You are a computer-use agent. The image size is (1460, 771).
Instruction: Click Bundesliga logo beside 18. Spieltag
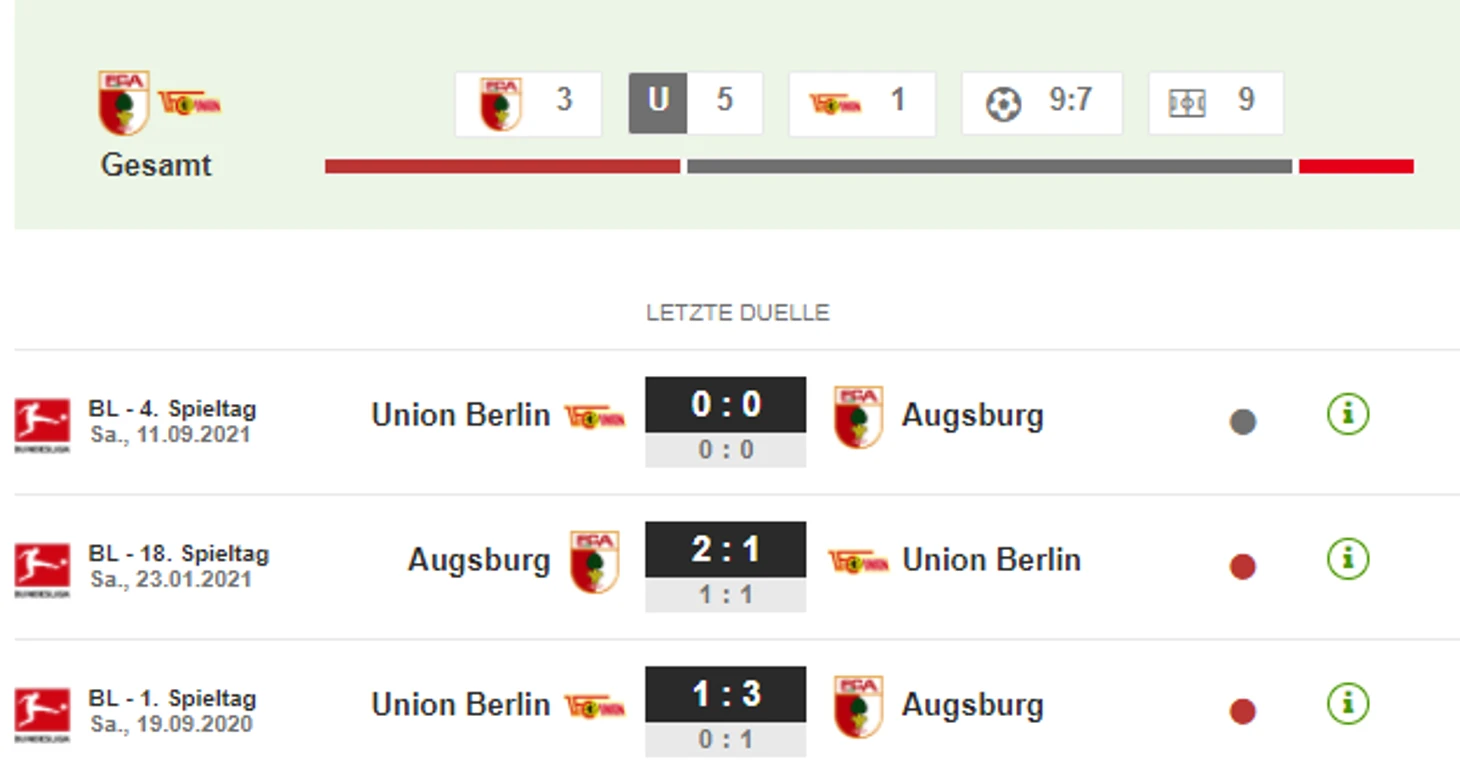coord(42,569)
